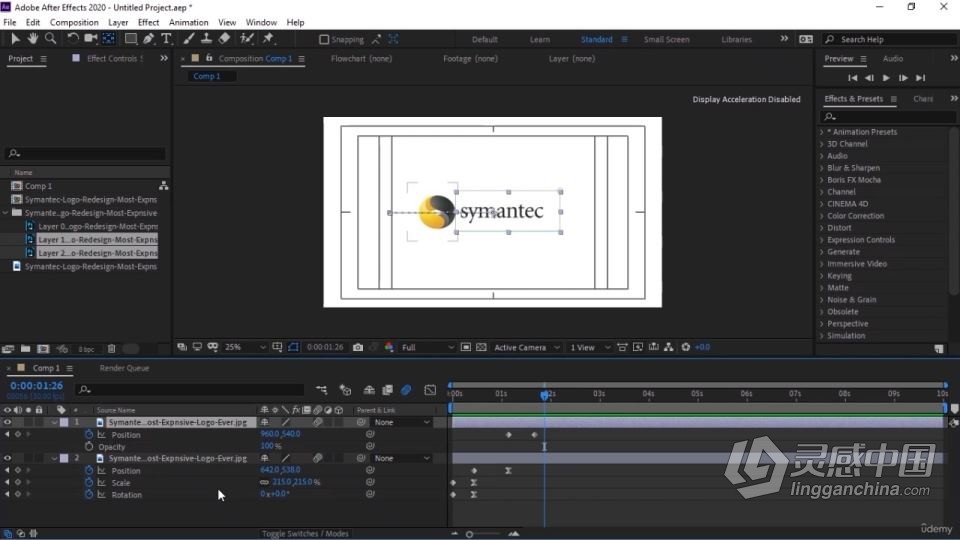Select the Eraser tool

[225, 39]
